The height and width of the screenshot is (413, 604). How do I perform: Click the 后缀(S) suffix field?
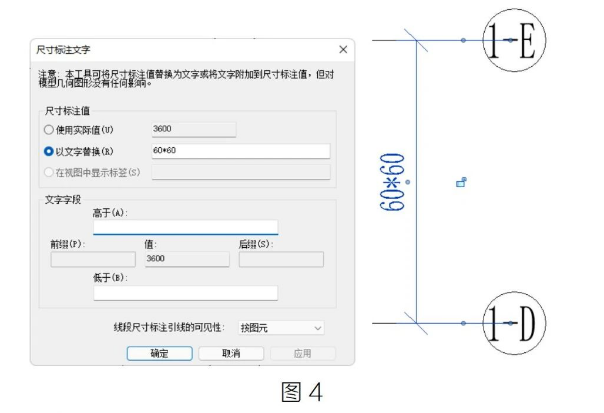pyautogui.click(x=281, y=259)
